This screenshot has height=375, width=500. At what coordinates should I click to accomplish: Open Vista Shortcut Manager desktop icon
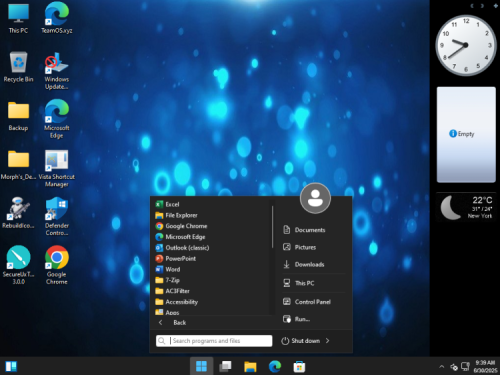(57, 168)
